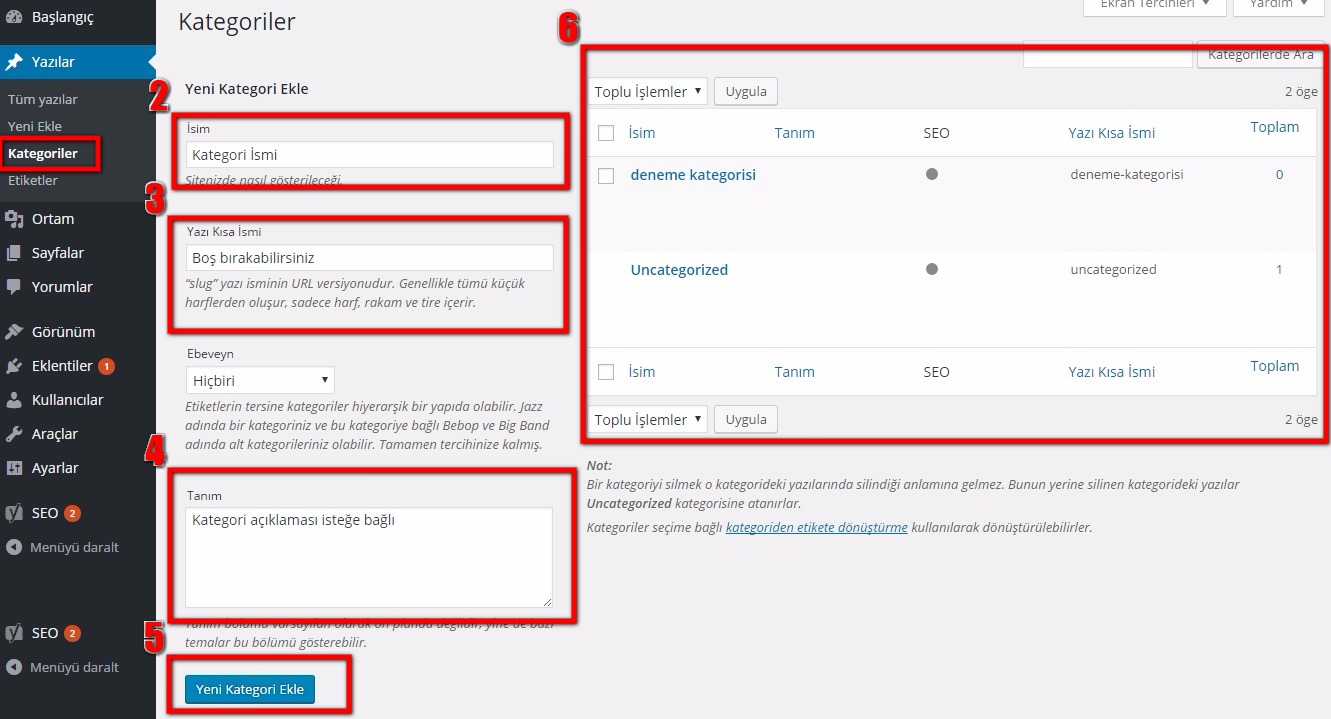Viewport: 1331px width, 719px height.
Task: Click the lower Menüyü daralt collapse arrow
Action: coord(14,667)
